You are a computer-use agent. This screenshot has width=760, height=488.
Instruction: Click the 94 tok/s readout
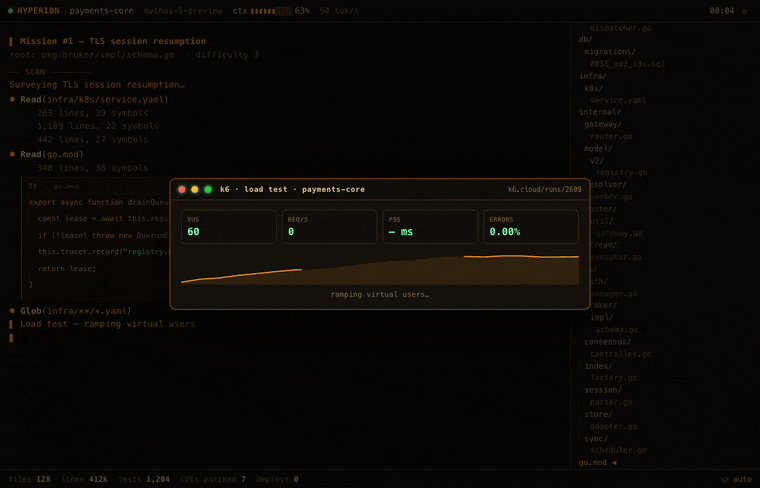click(x=339, y=11)
